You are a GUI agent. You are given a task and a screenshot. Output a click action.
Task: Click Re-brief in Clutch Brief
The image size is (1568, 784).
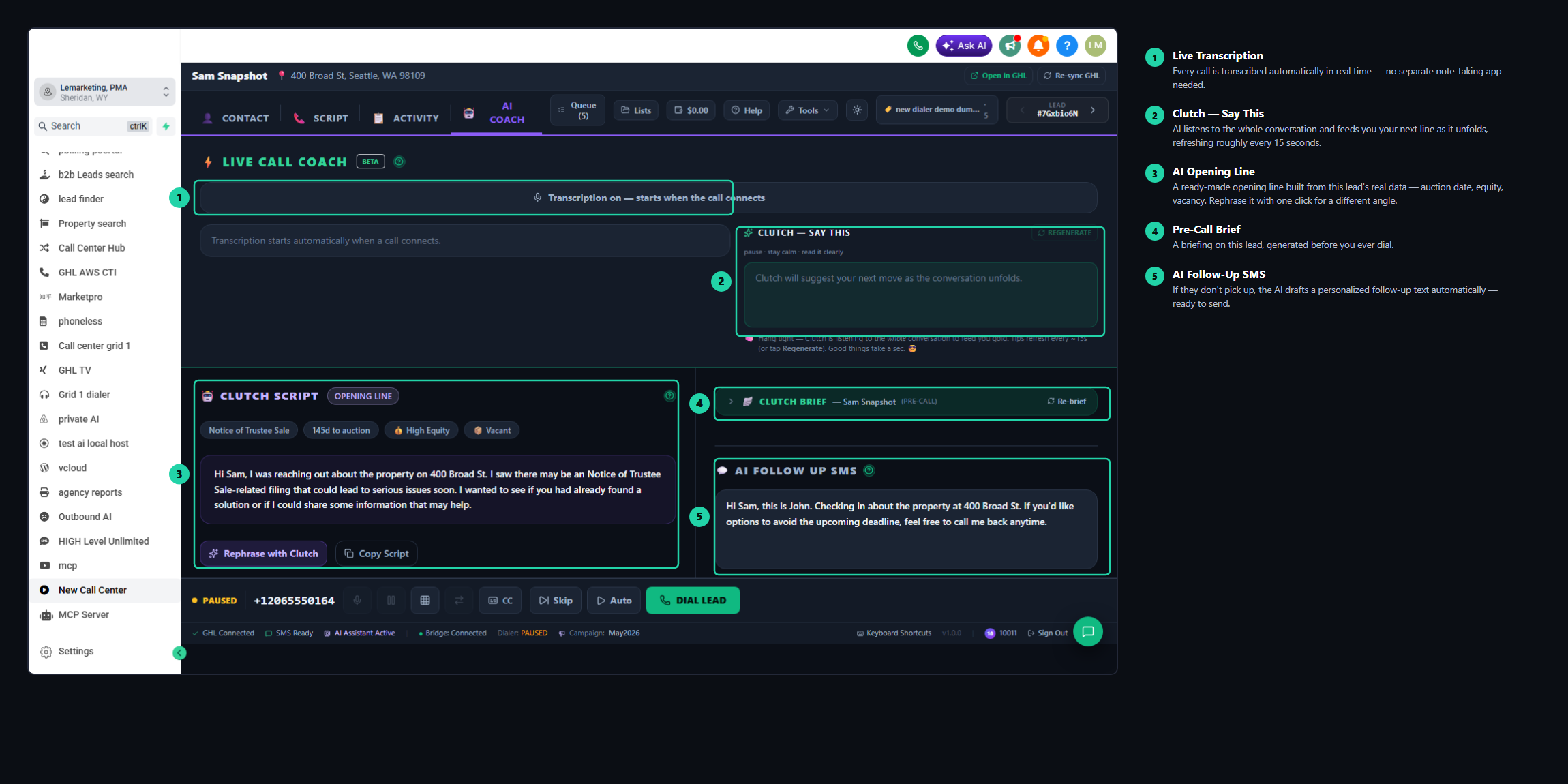pyautogui.click(x=1067, y=402)
